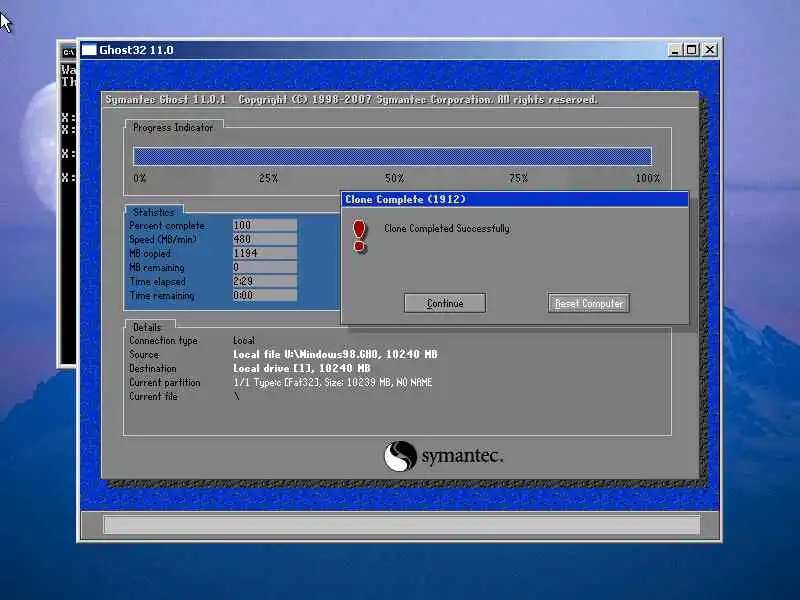The height and width of the screenshot is (600, 800).
Task: Click the 100% progress scale label
Action: click(648, 178)
